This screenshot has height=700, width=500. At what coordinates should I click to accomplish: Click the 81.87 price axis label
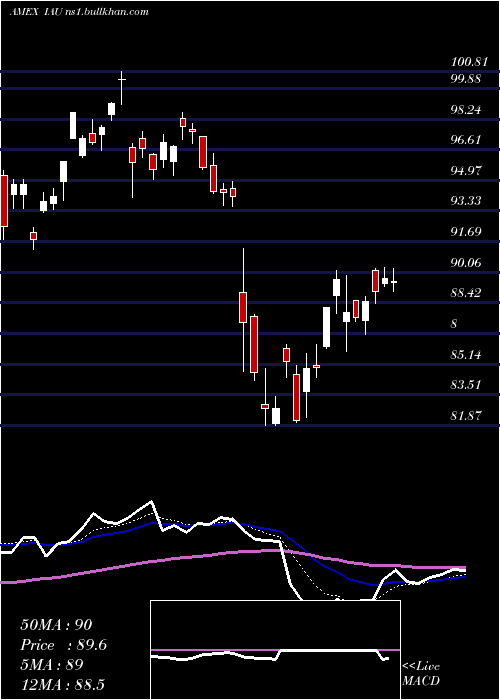pyautogui.click(x=465, y=416)
